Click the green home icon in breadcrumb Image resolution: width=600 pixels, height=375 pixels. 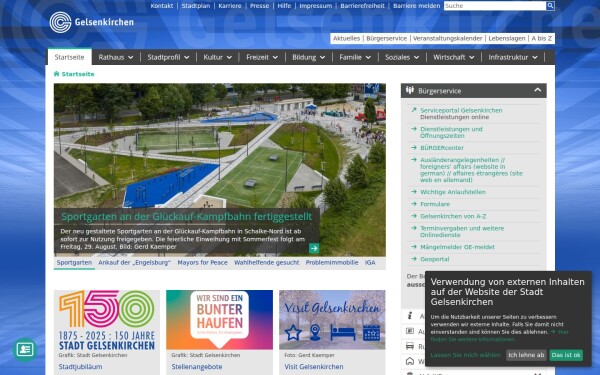[x=57, y=74]
